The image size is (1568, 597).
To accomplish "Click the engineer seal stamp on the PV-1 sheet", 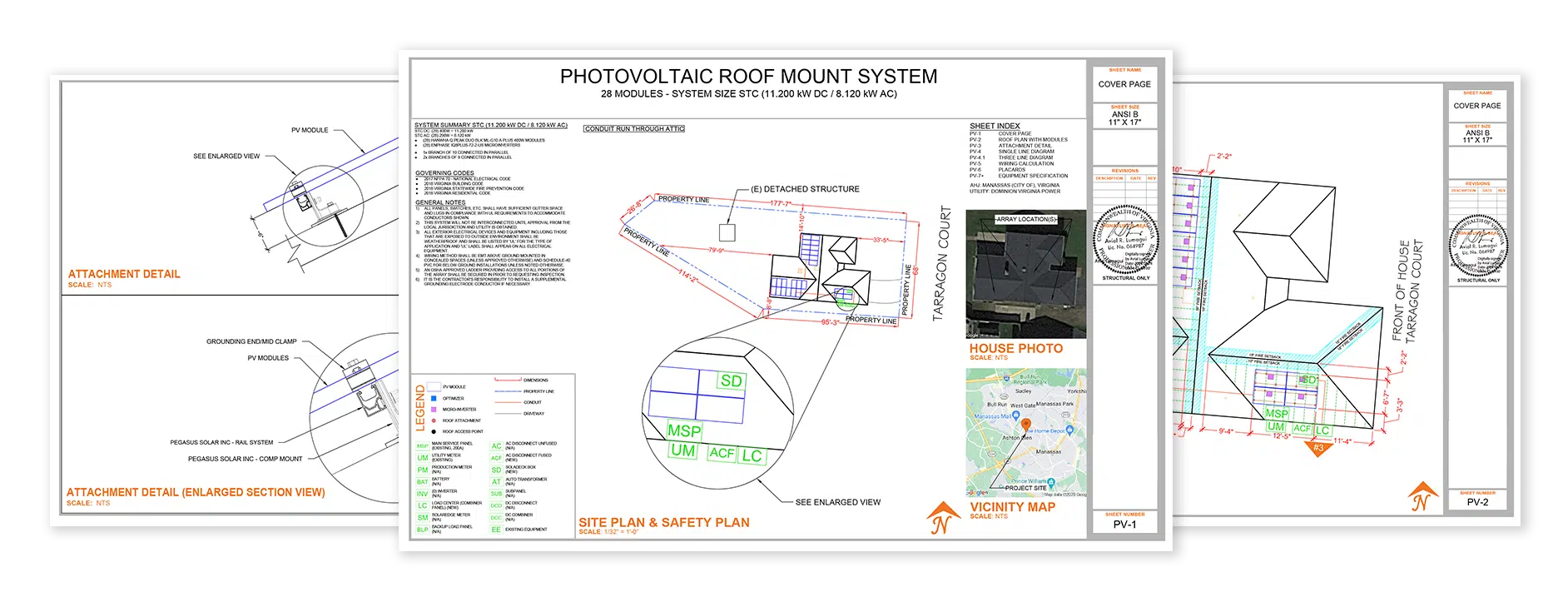I will (x=1124, y=240).
